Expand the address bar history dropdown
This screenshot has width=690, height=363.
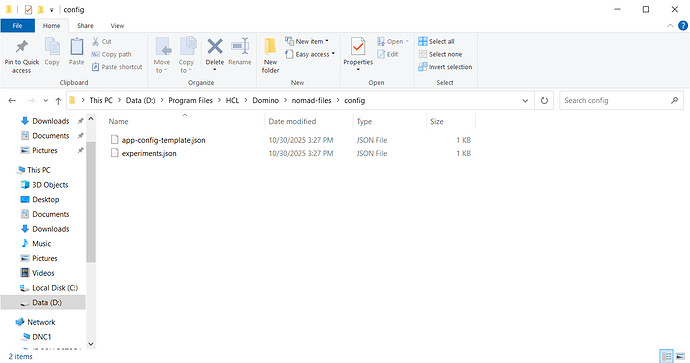[x=525, y=100]
